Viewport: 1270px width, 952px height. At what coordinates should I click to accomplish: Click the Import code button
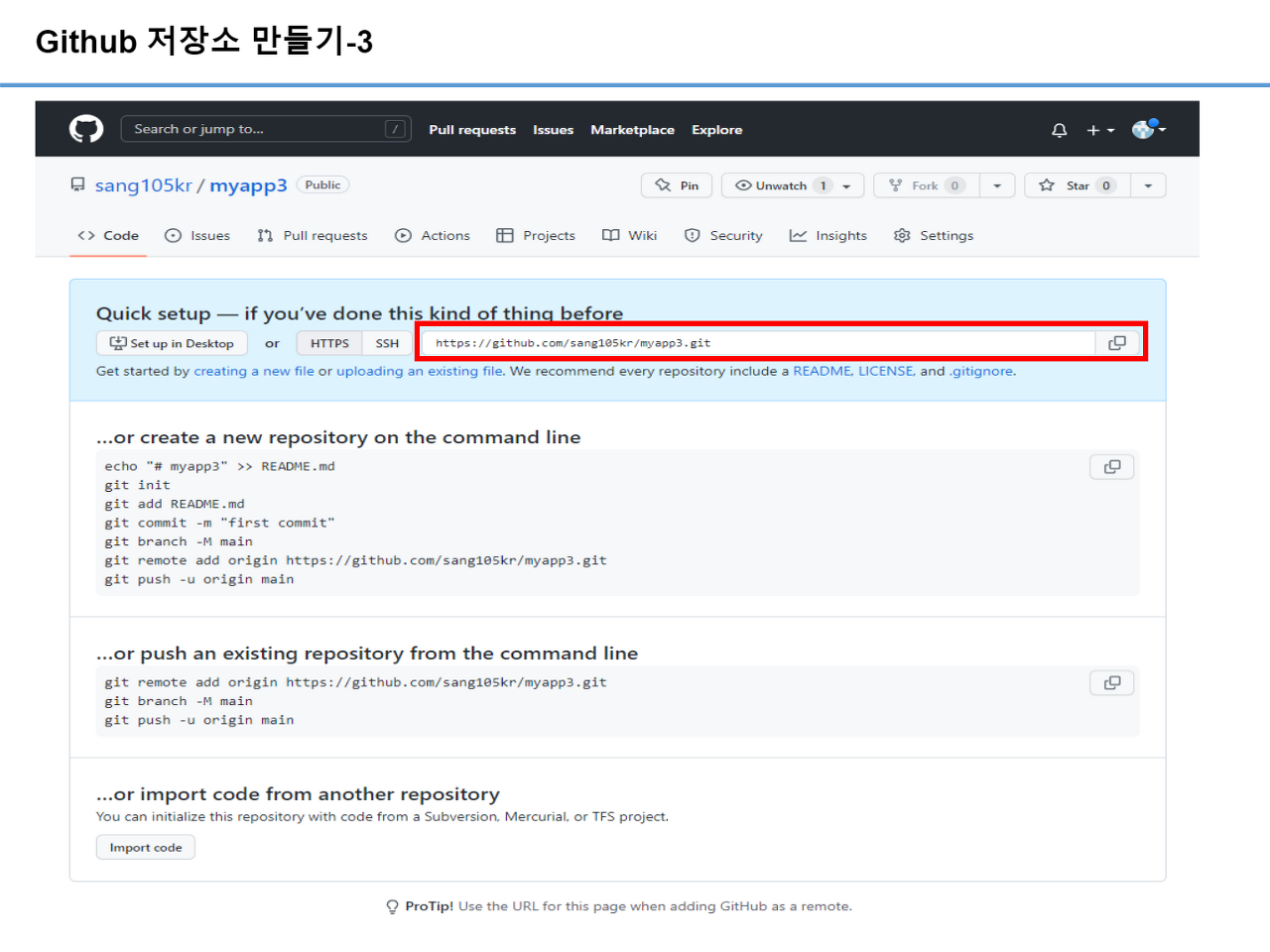point(146,848)
